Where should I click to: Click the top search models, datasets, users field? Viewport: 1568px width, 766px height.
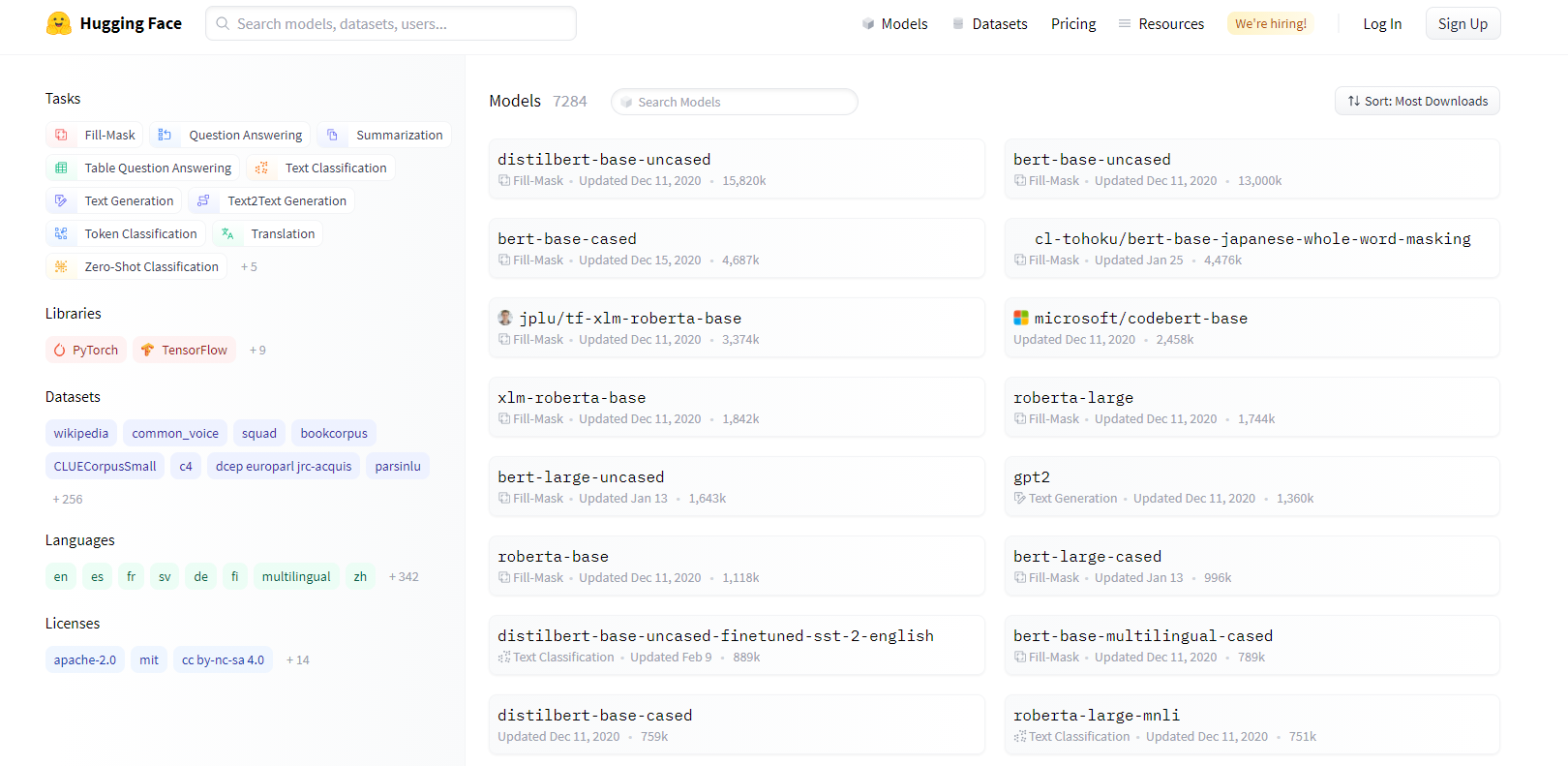tap(391, 23)
